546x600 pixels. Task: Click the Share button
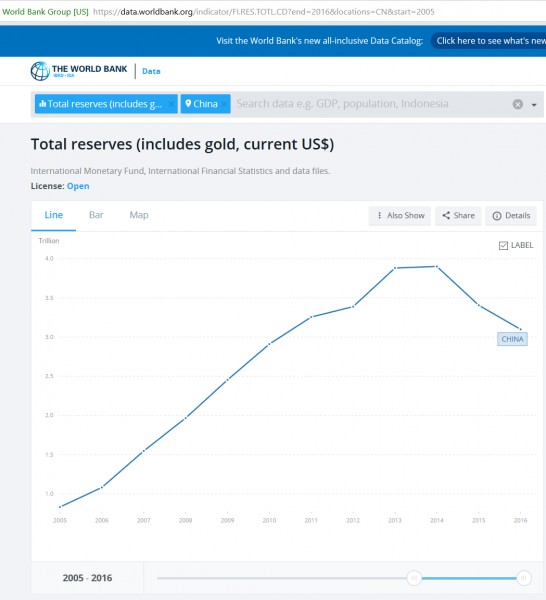(x=458, y=216)
